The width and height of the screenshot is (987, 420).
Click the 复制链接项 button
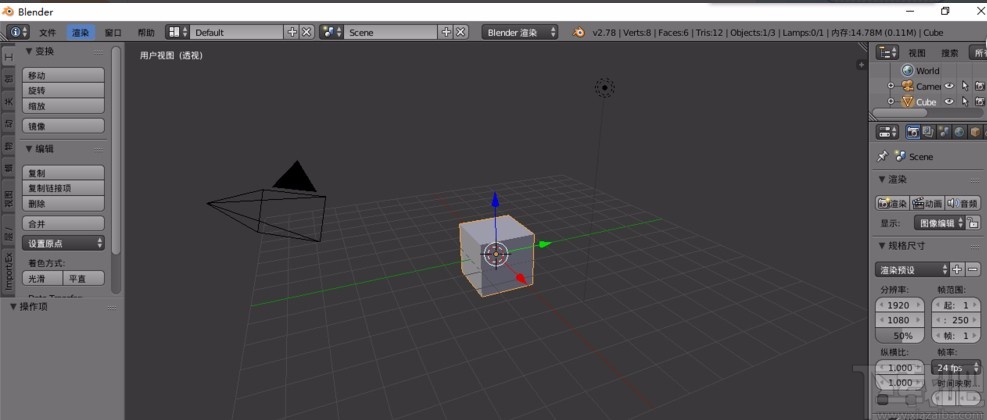pos(64,188)
